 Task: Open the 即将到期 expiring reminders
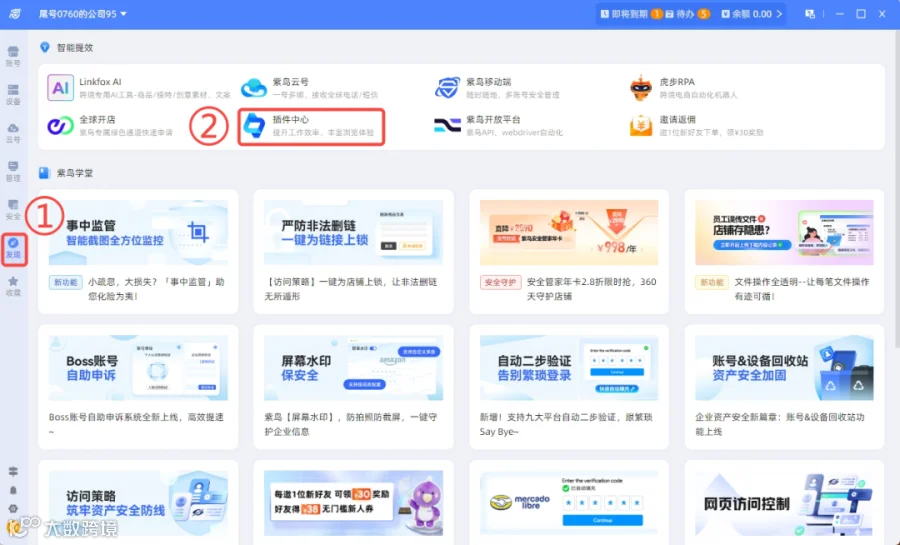[x=631, y=14]
